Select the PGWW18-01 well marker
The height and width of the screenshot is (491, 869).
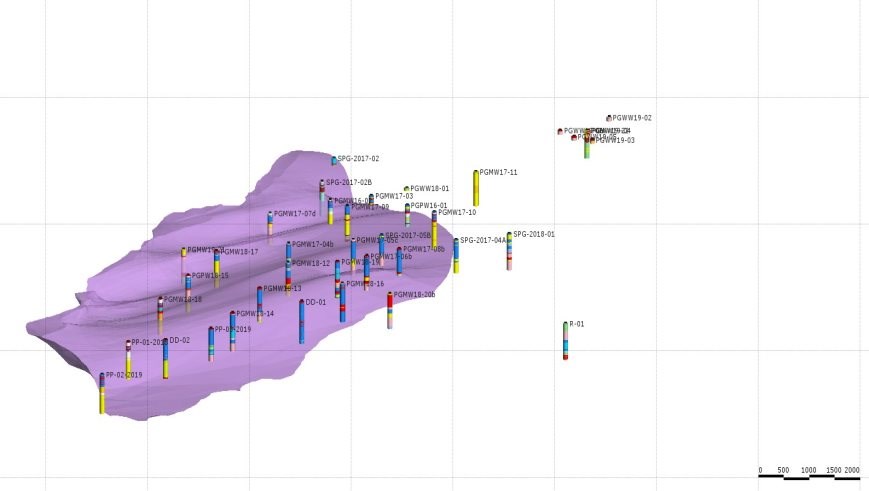[x=406, y=188]
